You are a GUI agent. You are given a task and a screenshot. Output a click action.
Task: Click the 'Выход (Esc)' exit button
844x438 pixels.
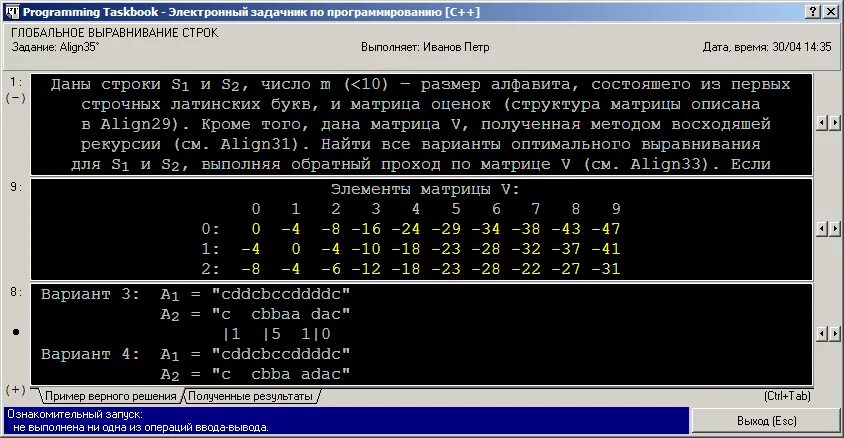coord(766,420)
